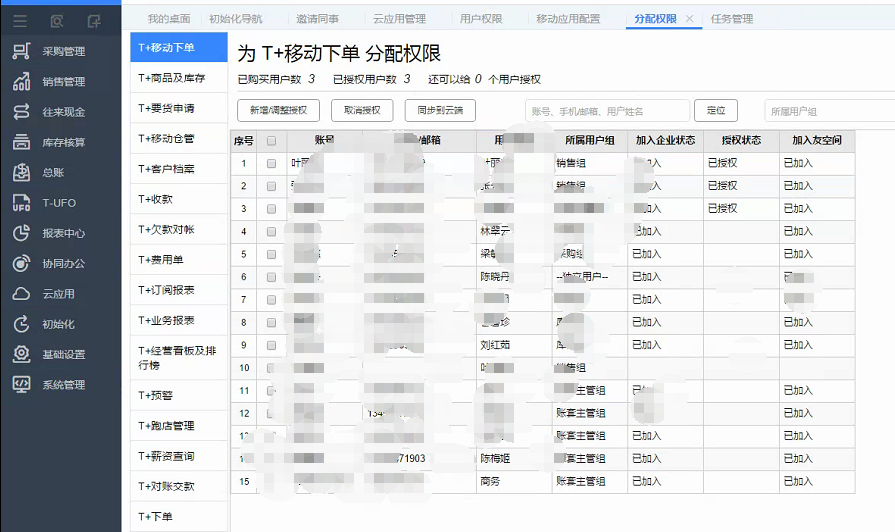Open 采购管理 from the sidebar icon
895x532 pixels.
[x=21, y=51]
